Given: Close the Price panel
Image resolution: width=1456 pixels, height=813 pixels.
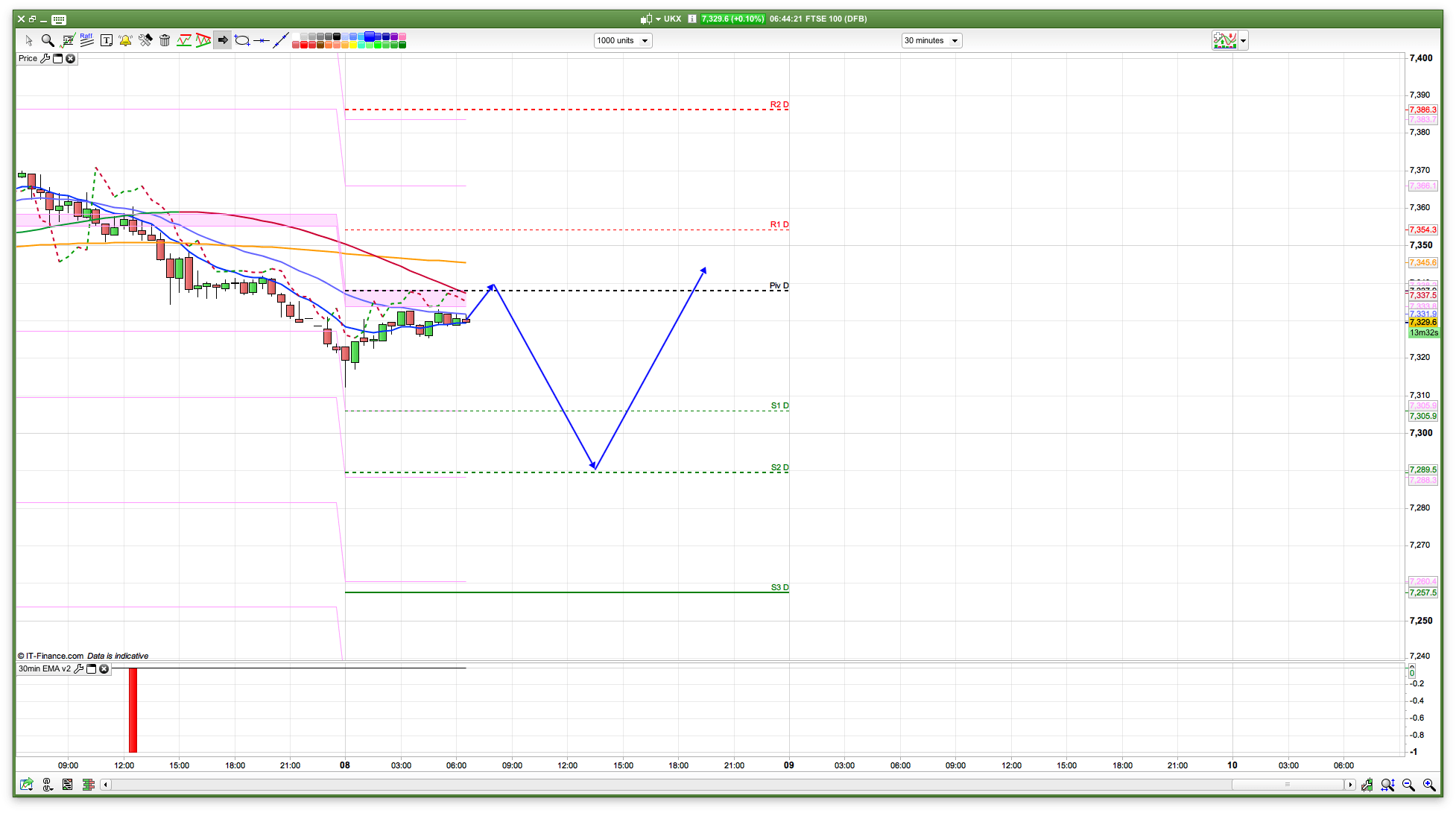Looking at the screenshot, I should tap(71, 58).
